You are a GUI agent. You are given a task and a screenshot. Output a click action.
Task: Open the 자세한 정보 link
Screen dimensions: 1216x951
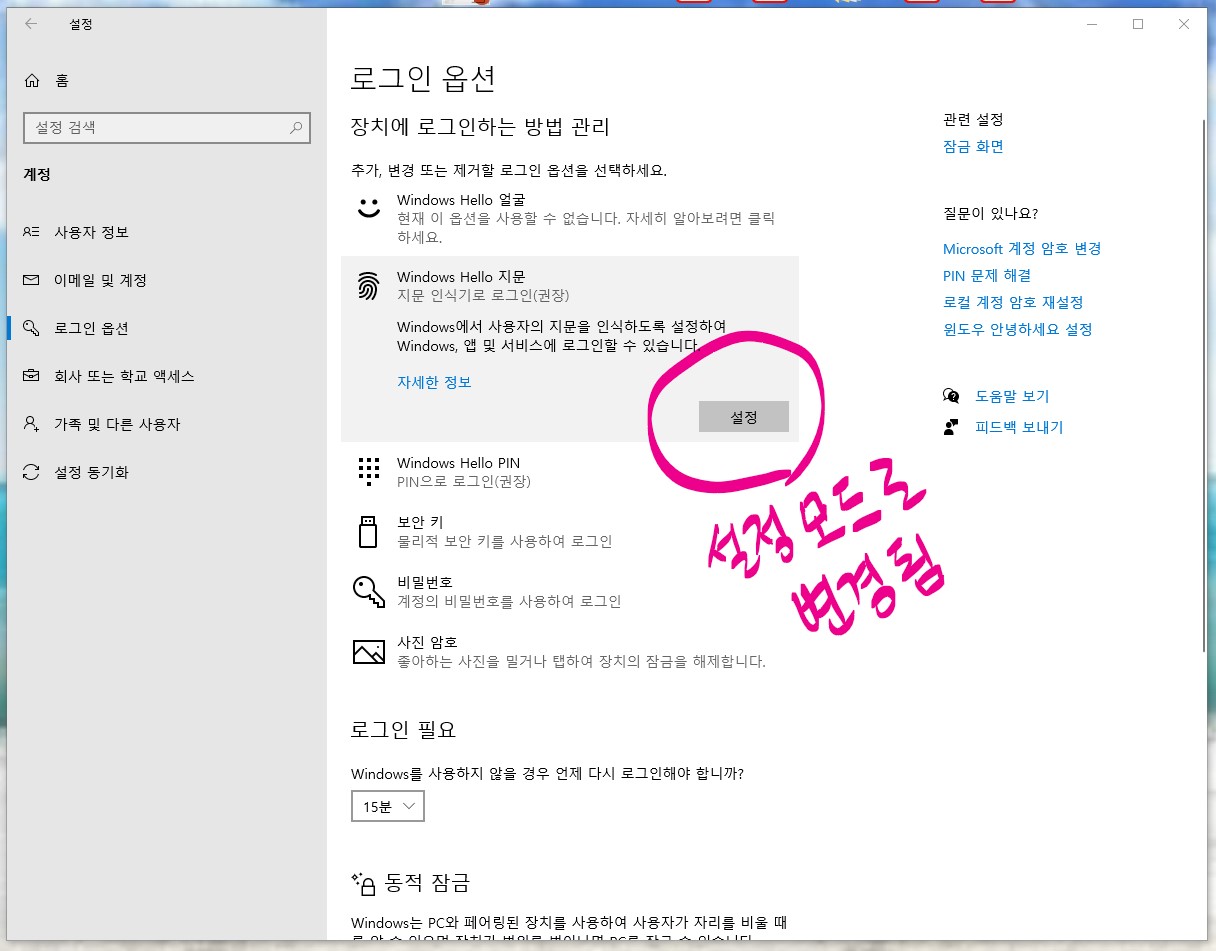coord(434,382)
